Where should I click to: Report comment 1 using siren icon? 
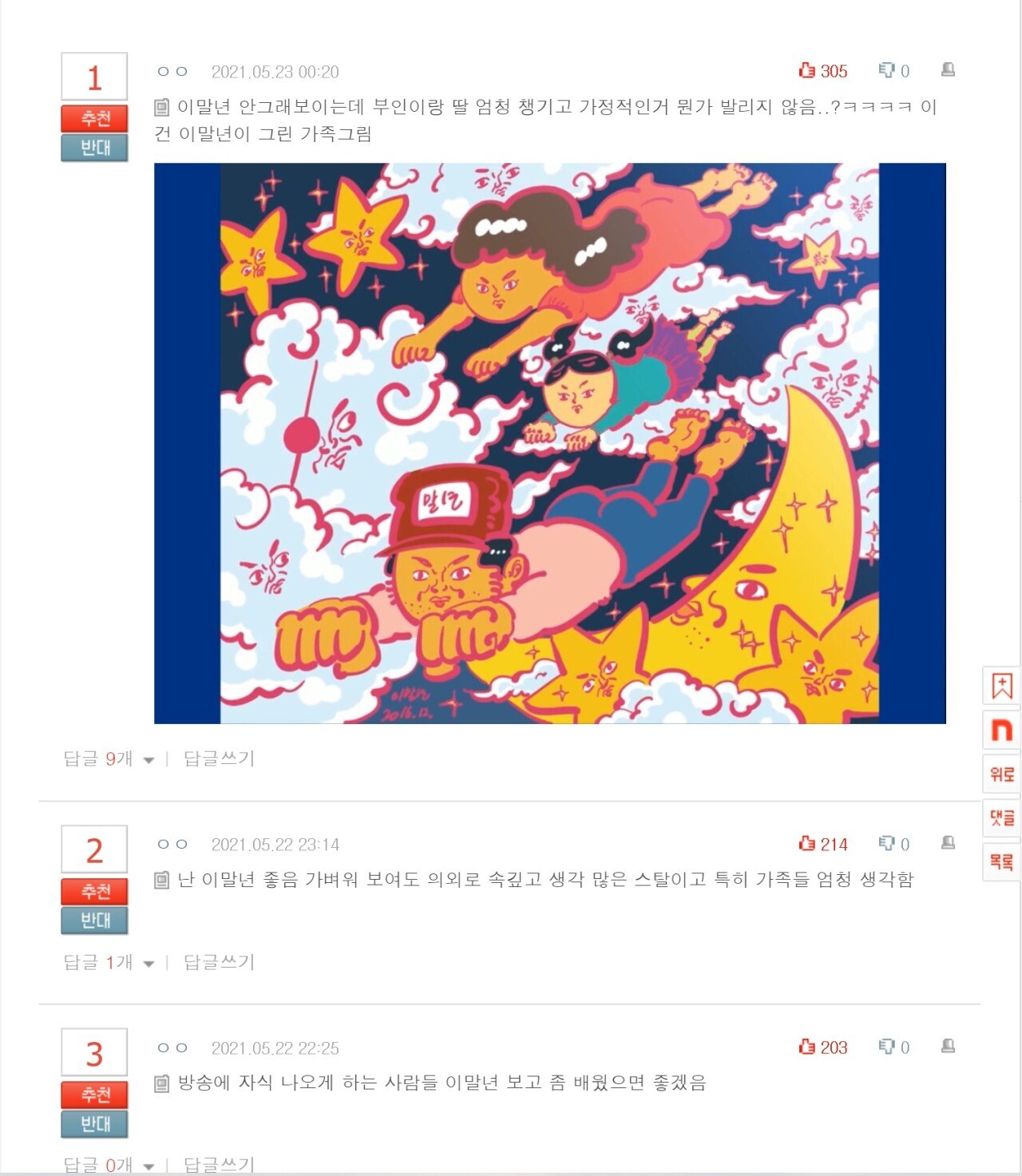coord(948,70)
